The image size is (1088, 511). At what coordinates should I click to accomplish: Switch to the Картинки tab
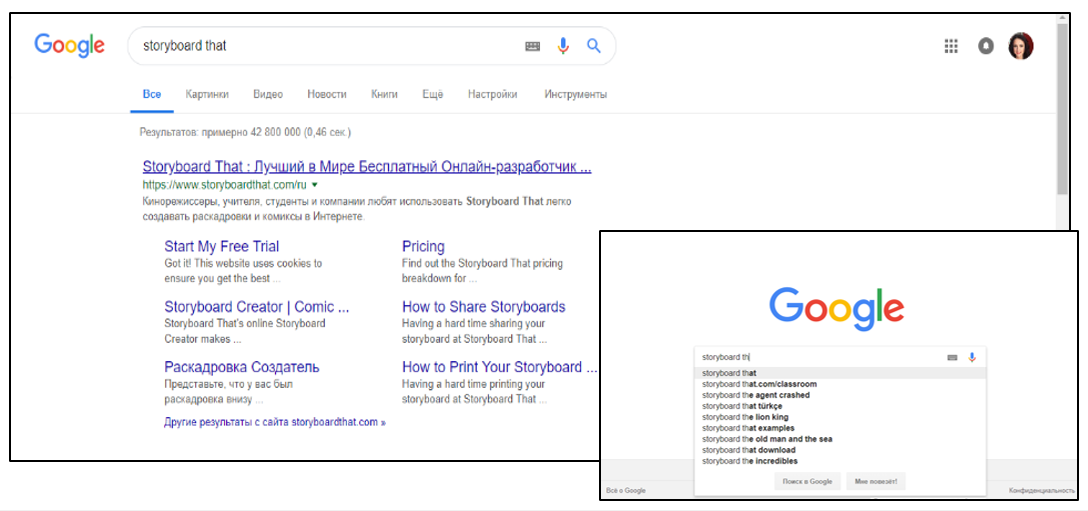pos(207,94)
